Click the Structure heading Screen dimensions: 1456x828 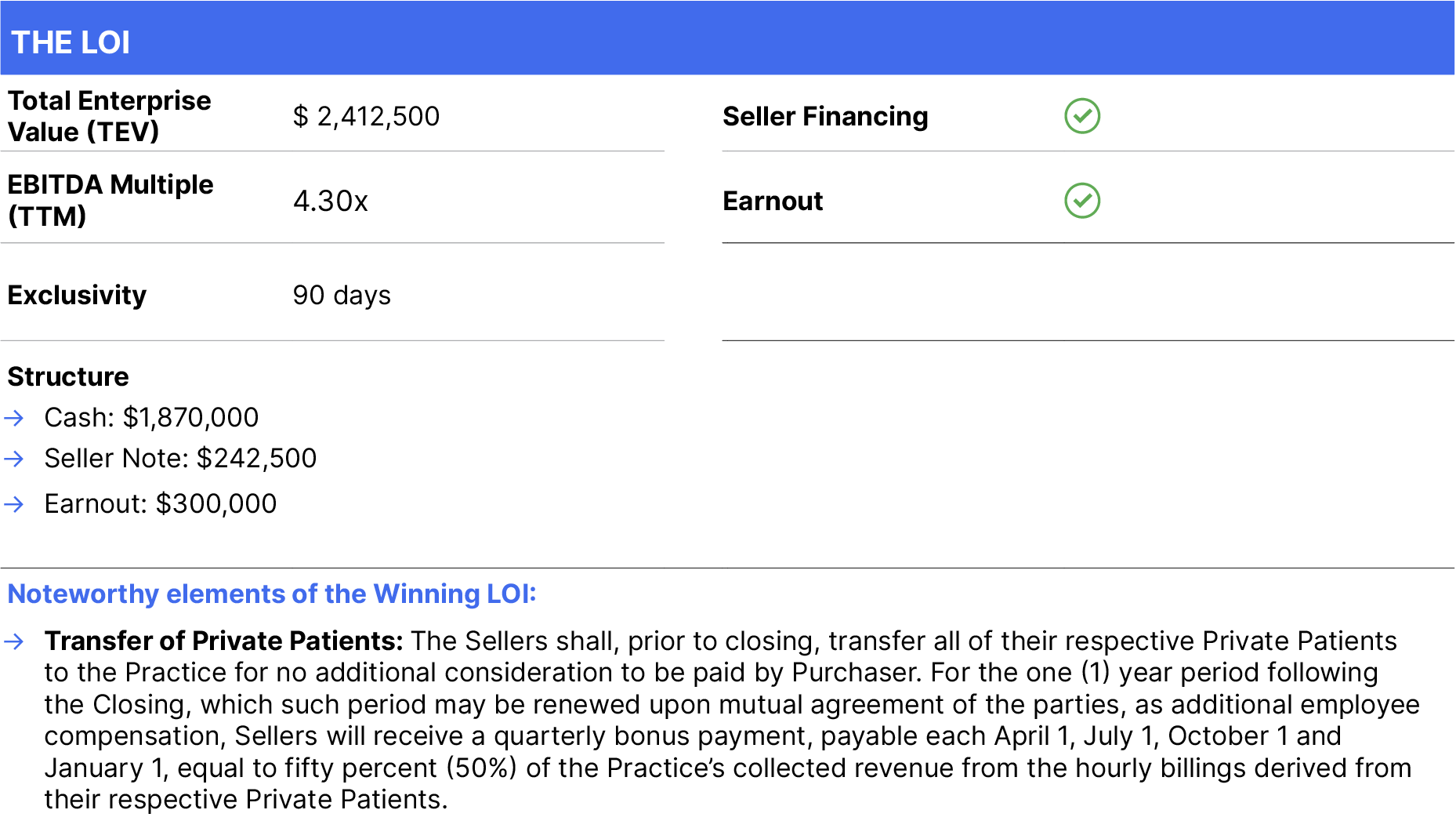(x=68, y=376)
